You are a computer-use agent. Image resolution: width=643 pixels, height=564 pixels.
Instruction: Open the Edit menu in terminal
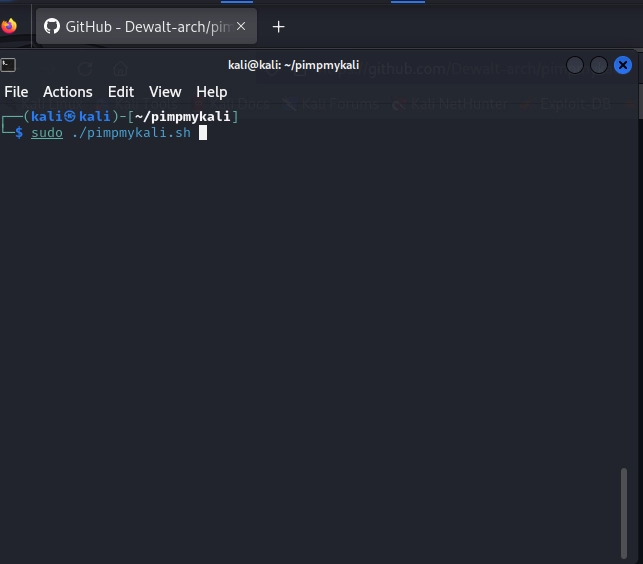(x=121, y=92)
